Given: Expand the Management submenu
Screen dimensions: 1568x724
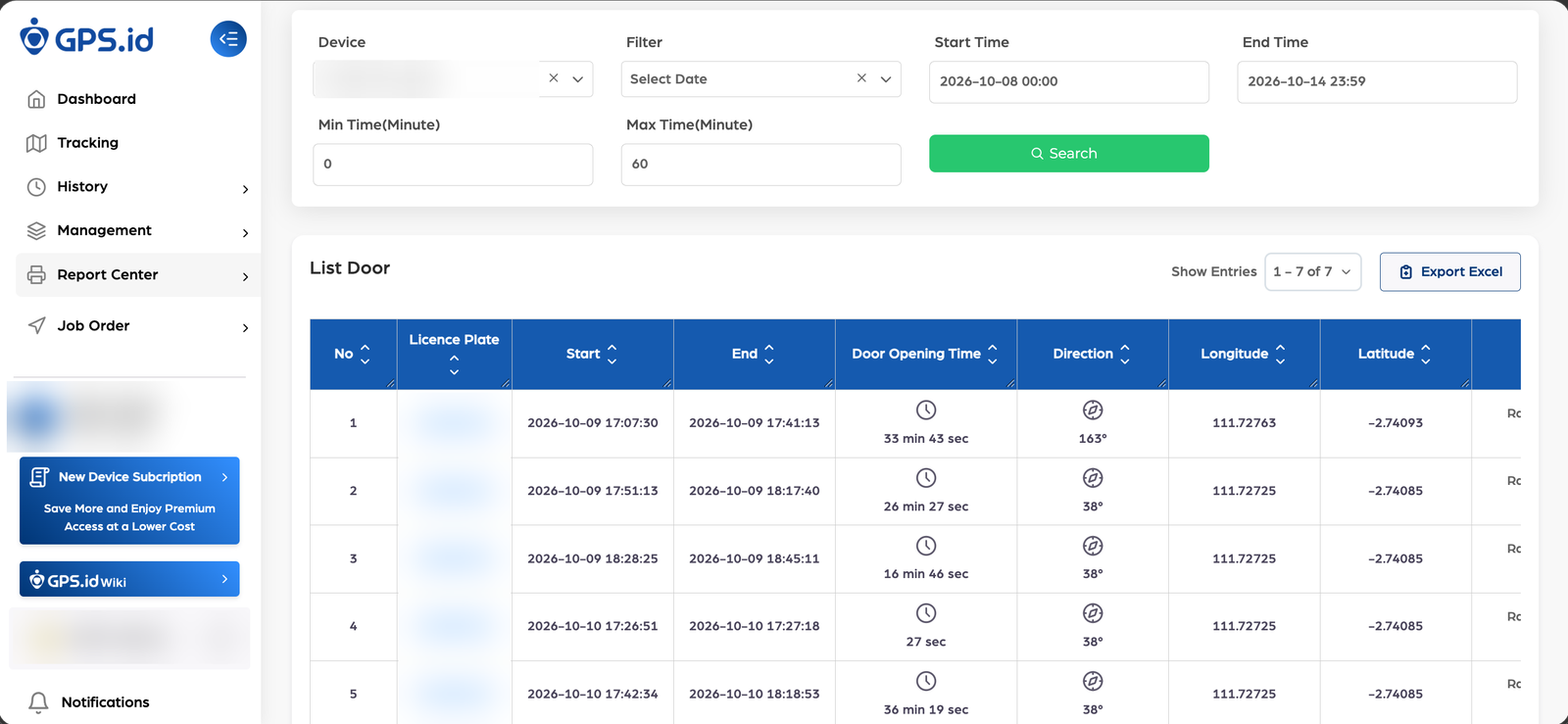Looking at the screenshot, I should [x=245, y=233].
